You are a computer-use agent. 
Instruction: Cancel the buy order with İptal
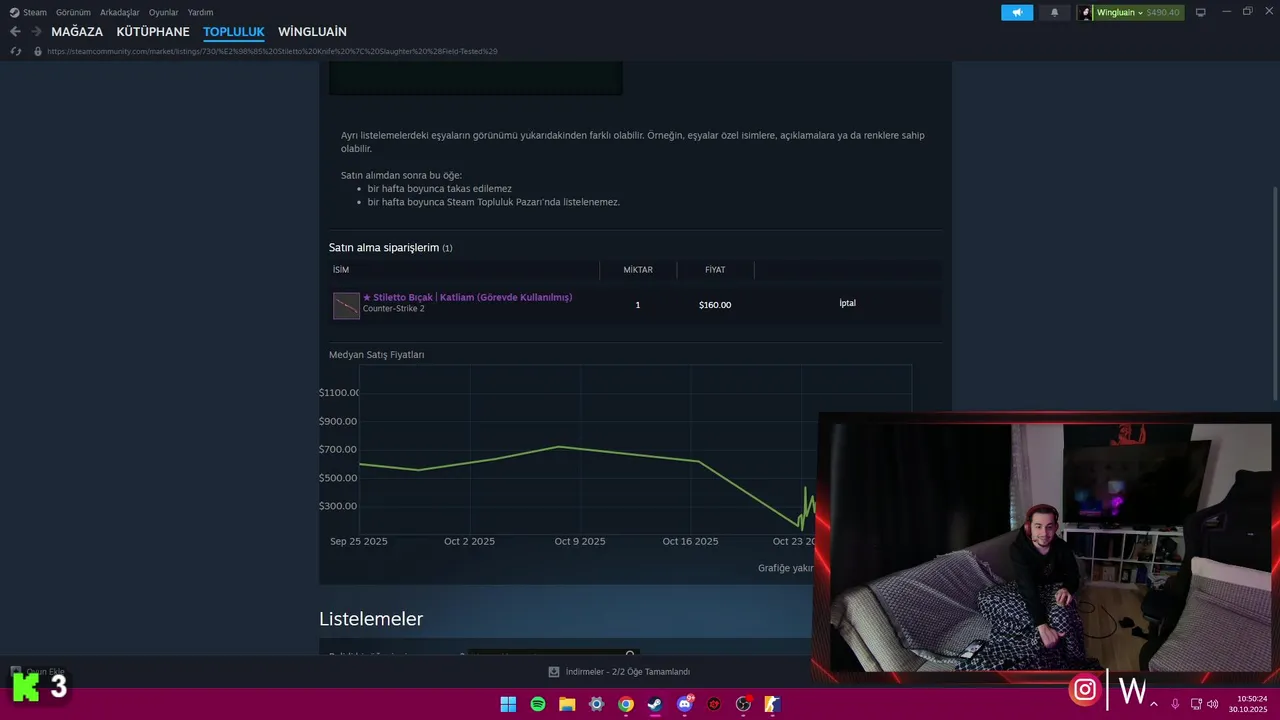click(847, 303)
